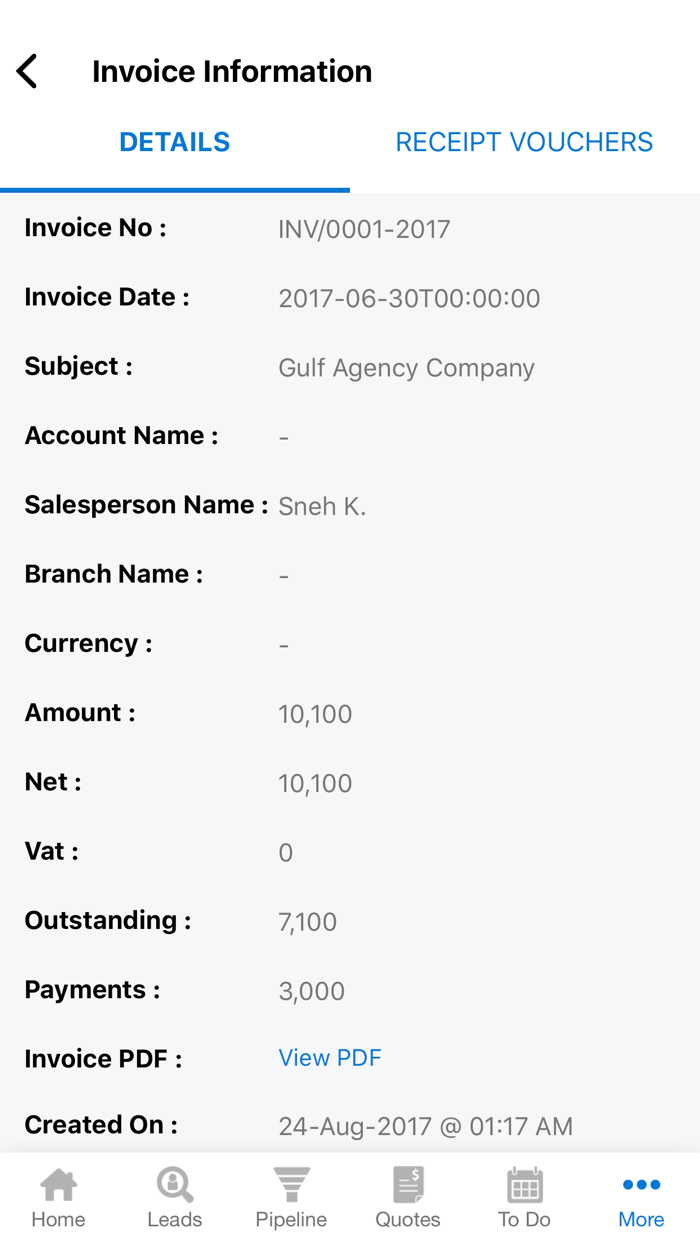Screen dimensions: 700x1244
Task: Tap the Outstanding amount 7,100
Action: pos(307,921)
